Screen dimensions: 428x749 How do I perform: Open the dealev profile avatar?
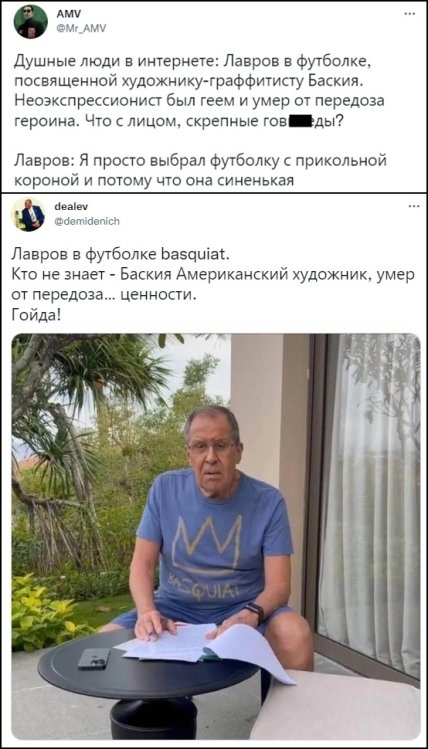[28, 214]
